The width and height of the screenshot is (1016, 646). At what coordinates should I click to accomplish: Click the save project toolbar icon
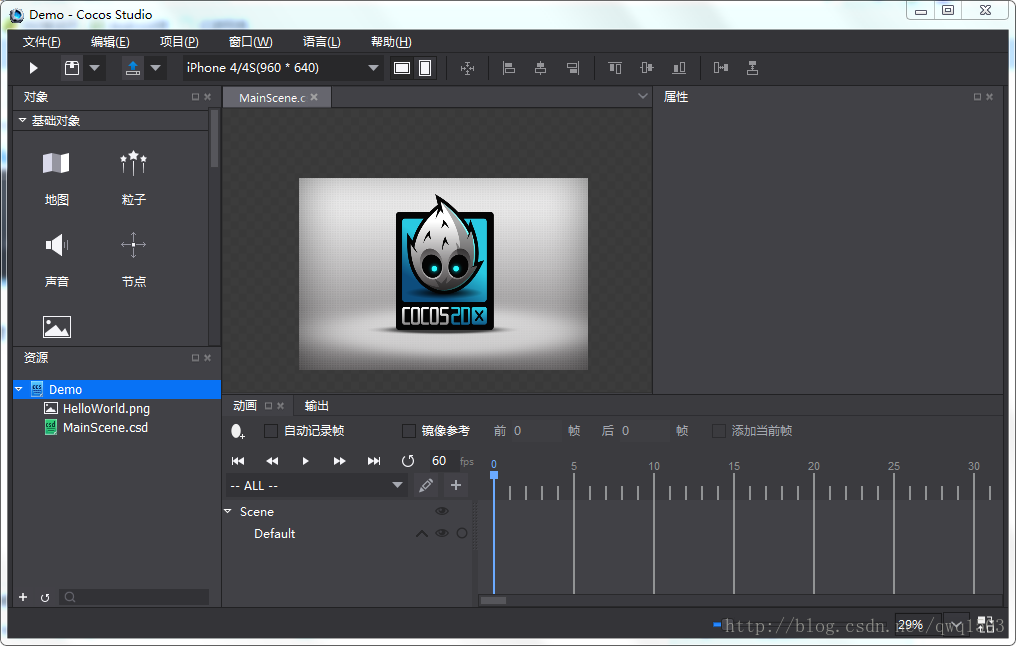click(72, 68)
